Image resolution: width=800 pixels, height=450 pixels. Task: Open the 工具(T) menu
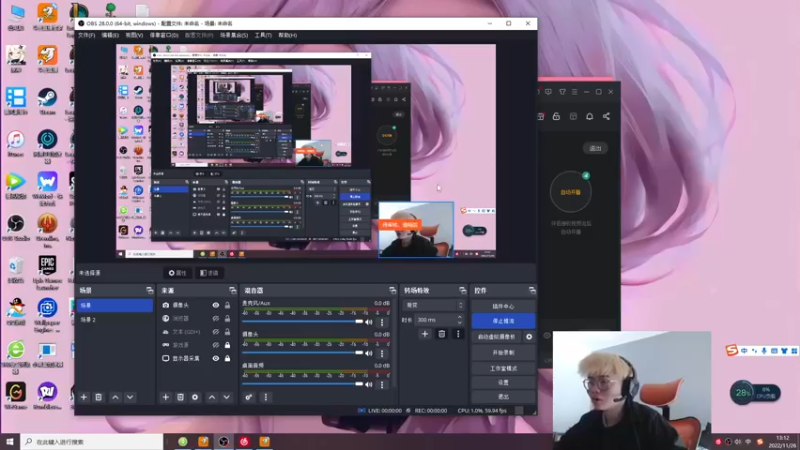pos(263,35)
